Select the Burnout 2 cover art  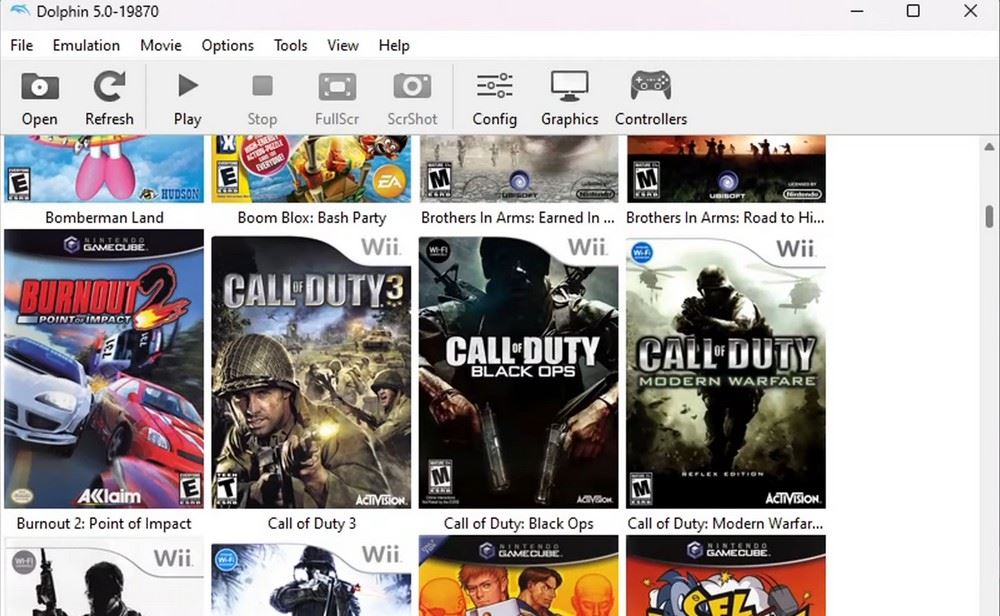(104, 369)
